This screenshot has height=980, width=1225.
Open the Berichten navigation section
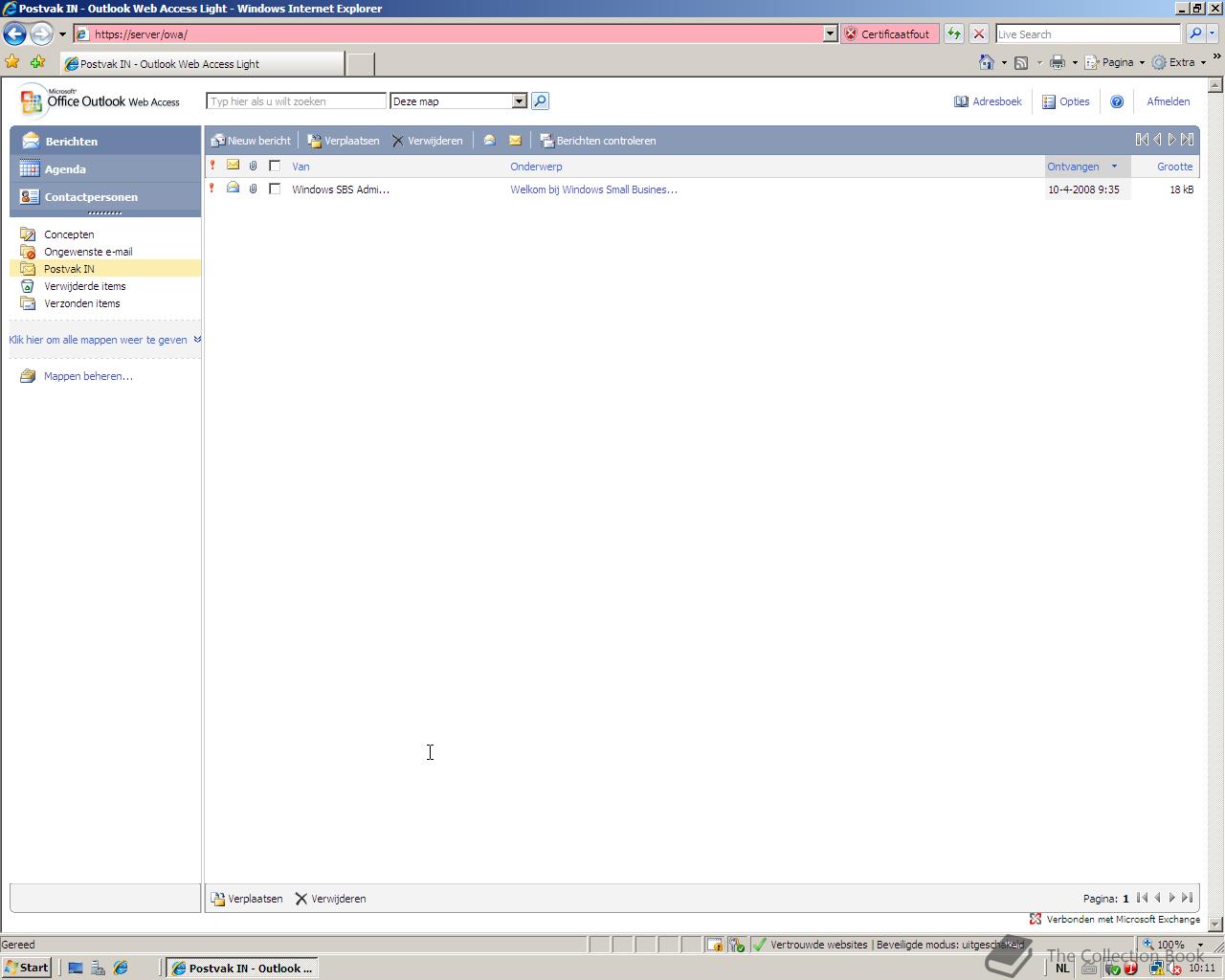click(105, 141)
